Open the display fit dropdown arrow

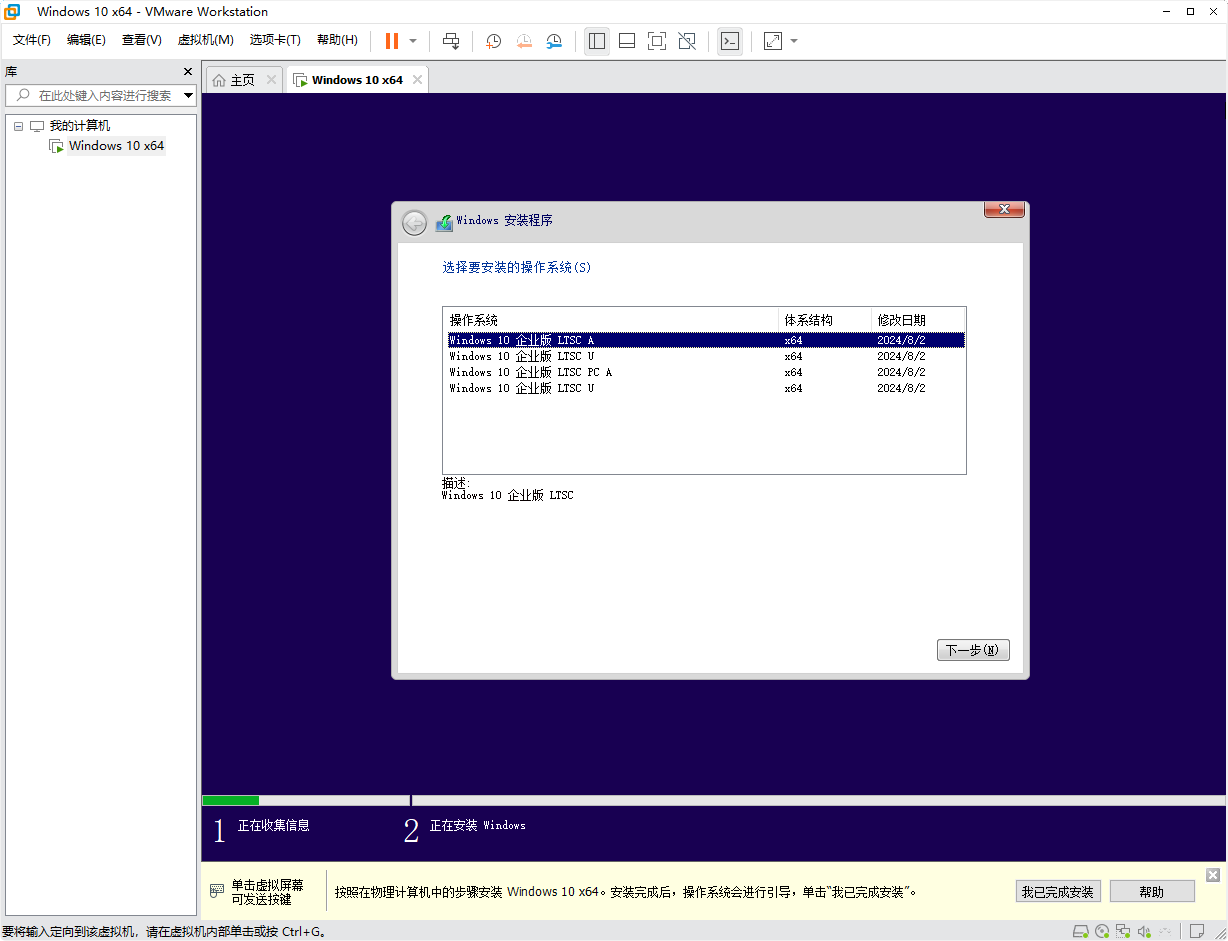[793, 41]
